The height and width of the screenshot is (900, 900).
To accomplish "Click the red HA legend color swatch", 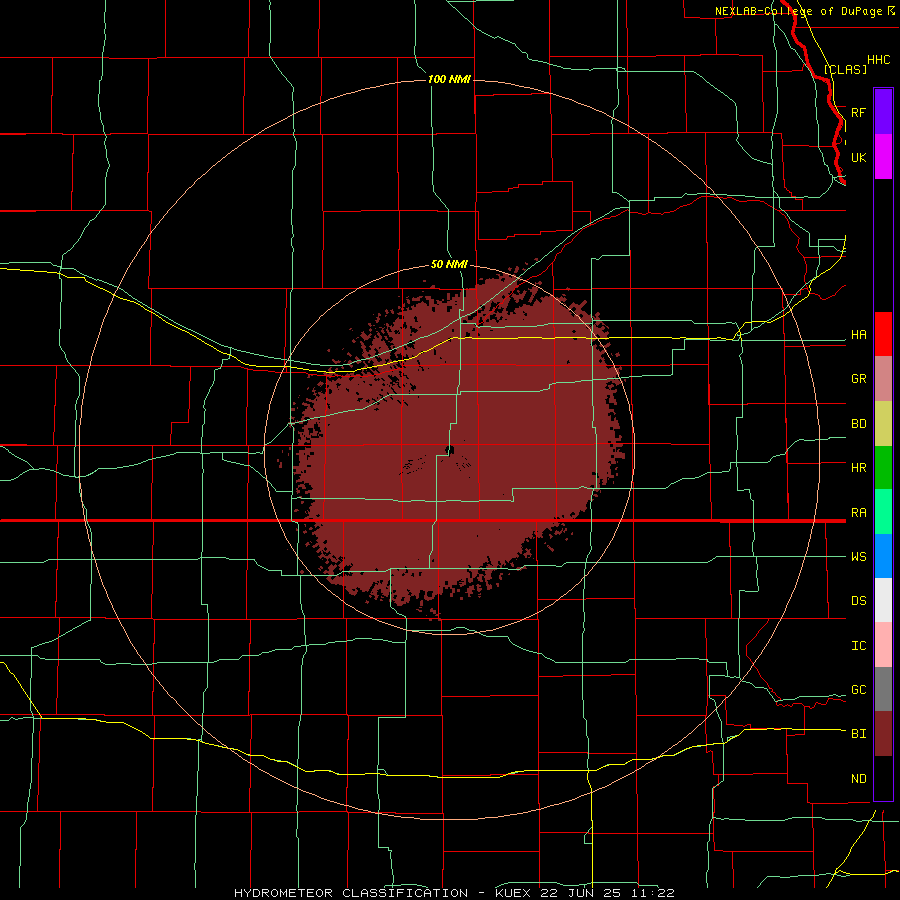I will point(883,334).
